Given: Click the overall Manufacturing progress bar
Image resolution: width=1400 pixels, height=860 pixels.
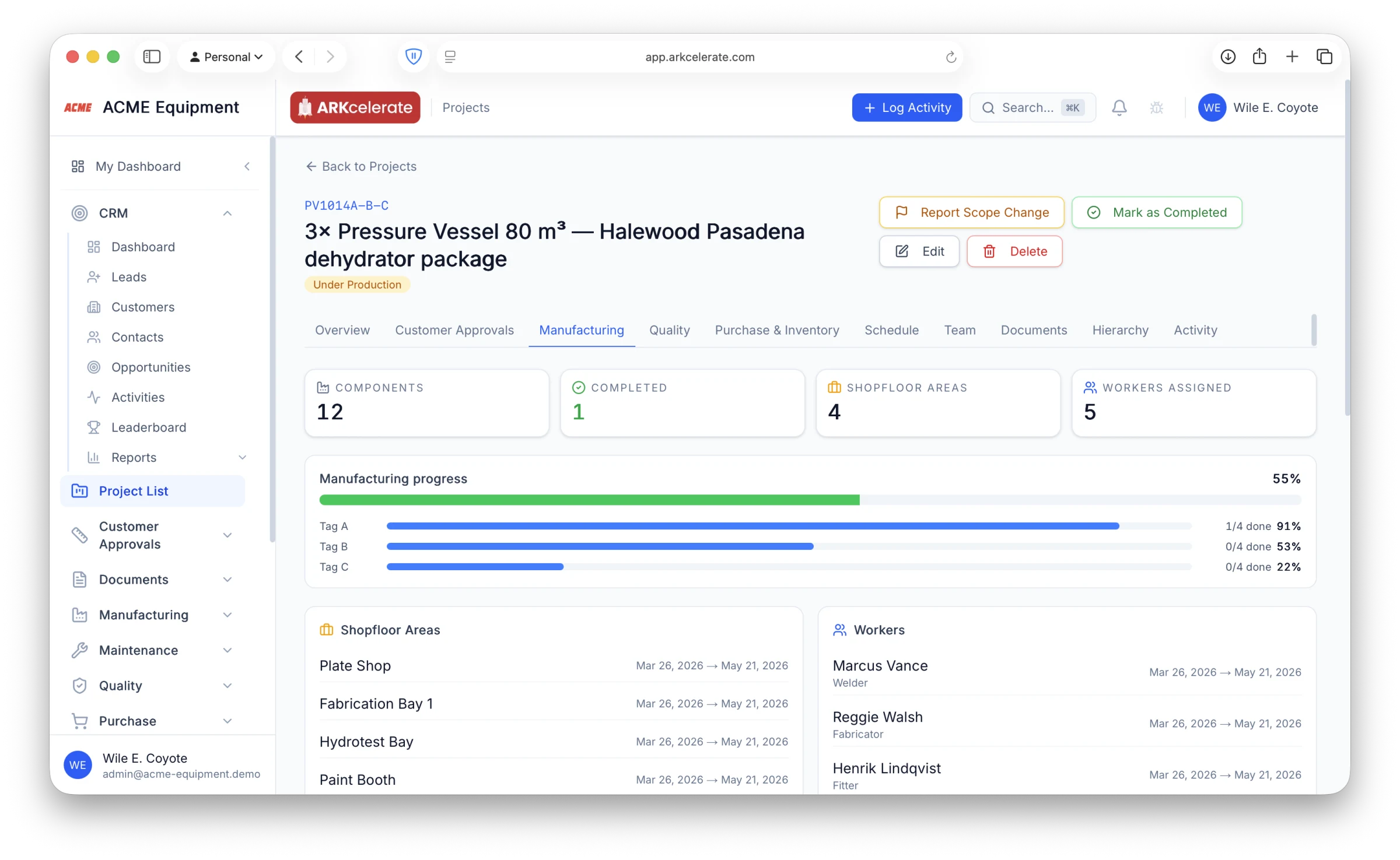Looking at the screenshot, I should 810,500.
